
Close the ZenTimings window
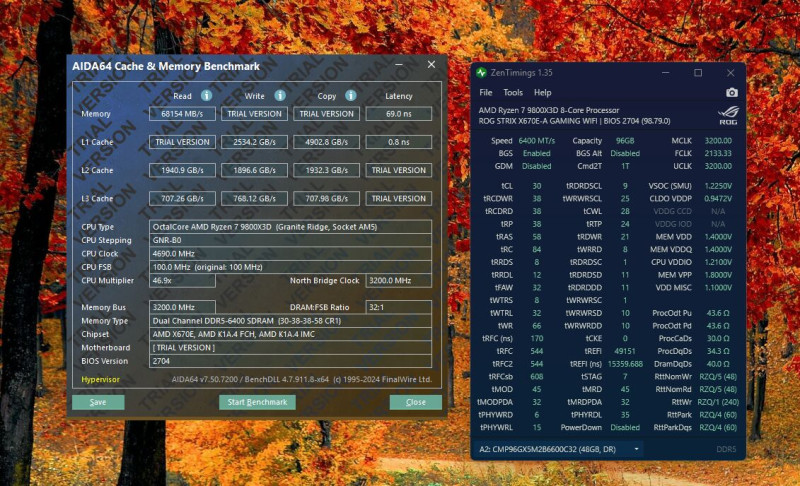coord(730,73)
